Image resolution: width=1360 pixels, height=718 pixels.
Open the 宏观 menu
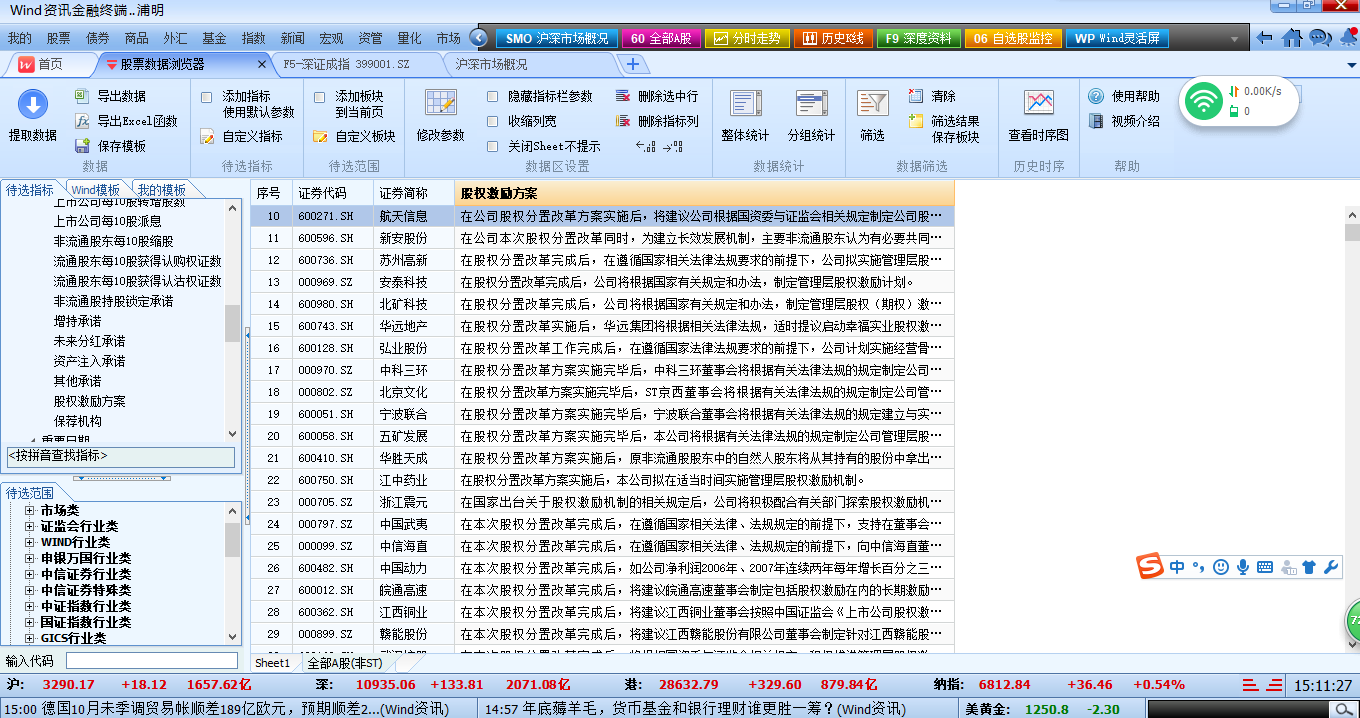pyautogui.click(x=331, y=38)
